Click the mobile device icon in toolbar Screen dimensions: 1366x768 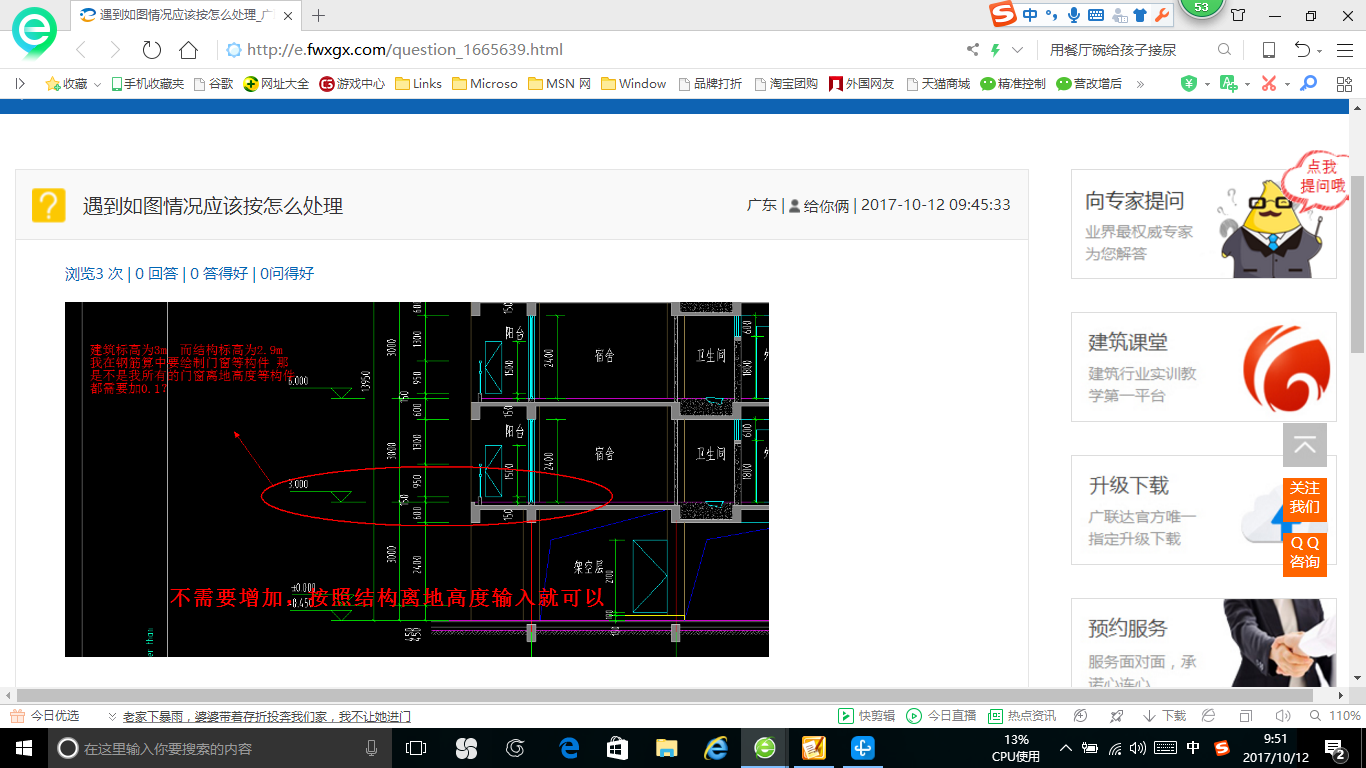[1268, 50]
